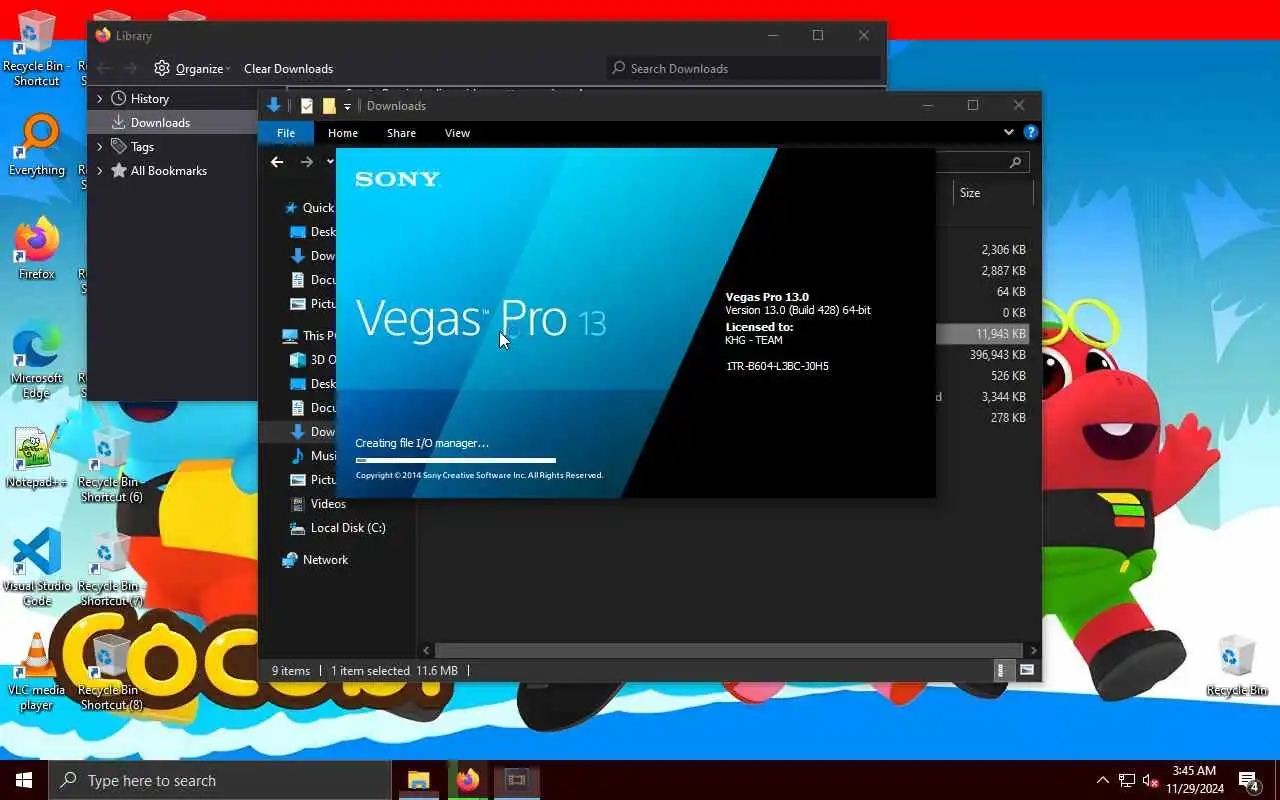The height and width of the screenshot is (800, 1280).
Task: Click the Vegas Pro taskbar icon
Action: pyautogui.click(x=516, y=780)
